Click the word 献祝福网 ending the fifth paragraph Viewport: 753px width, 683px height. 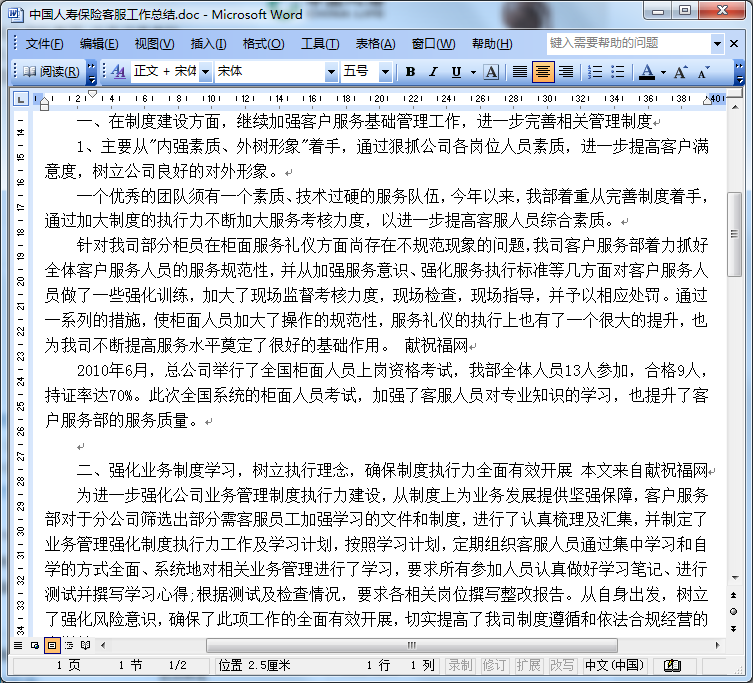coord(436,345)
